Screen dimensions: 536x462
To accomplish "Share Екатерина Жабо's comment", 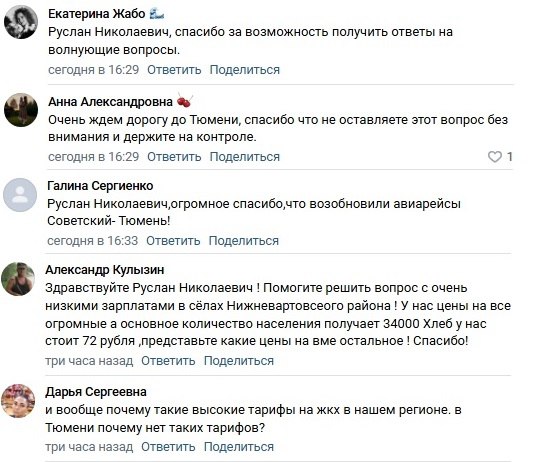I will (x=244, y=70).
